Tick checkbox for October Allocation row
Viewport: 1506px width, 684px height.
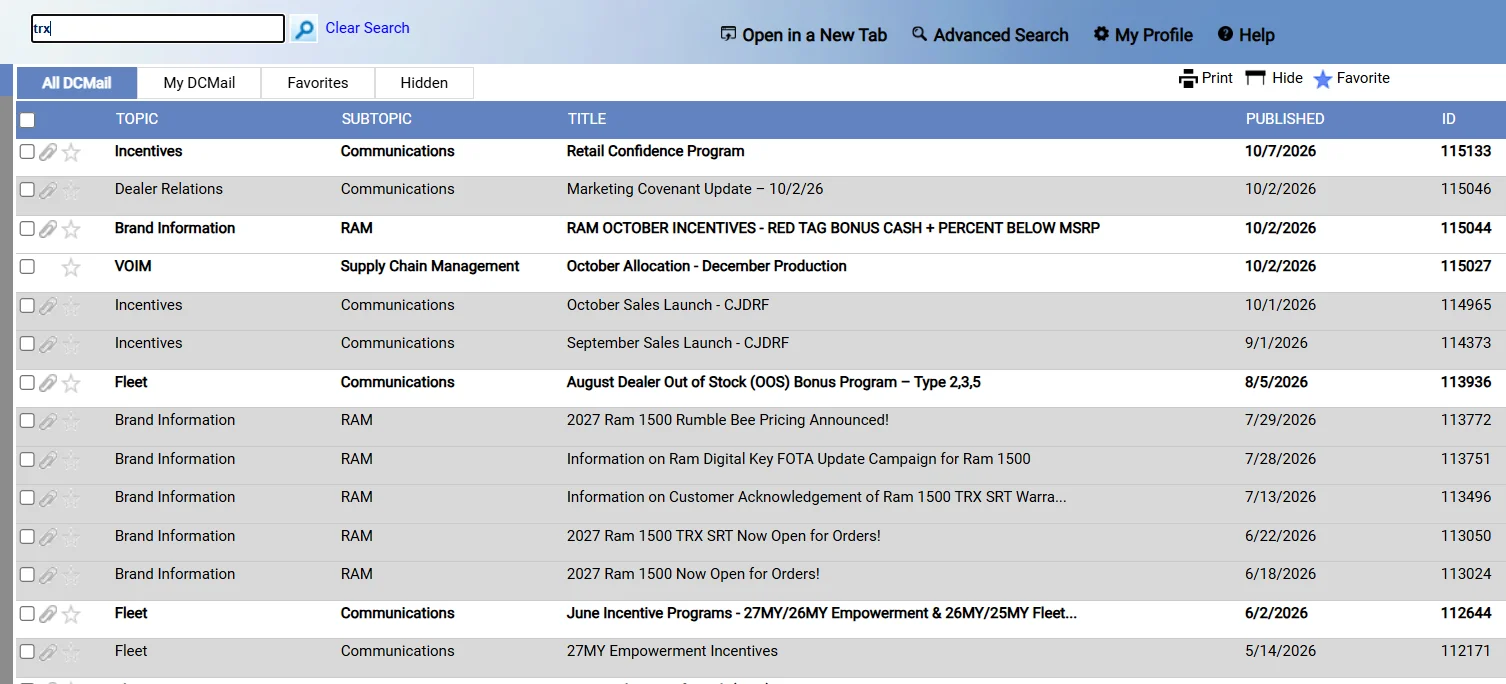pyautogui.click(x=27, y=267)
